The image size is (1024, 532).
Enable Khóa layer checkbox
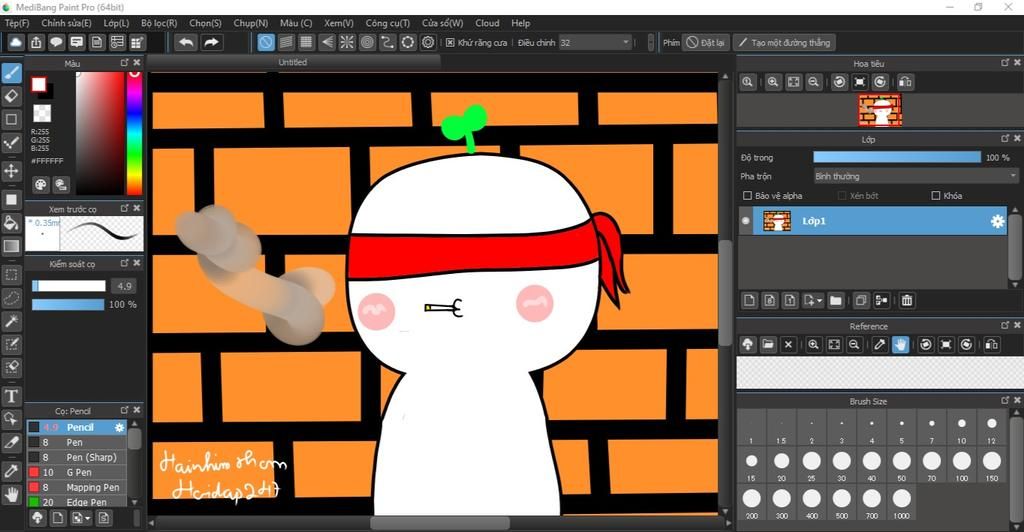click(936, 195)
